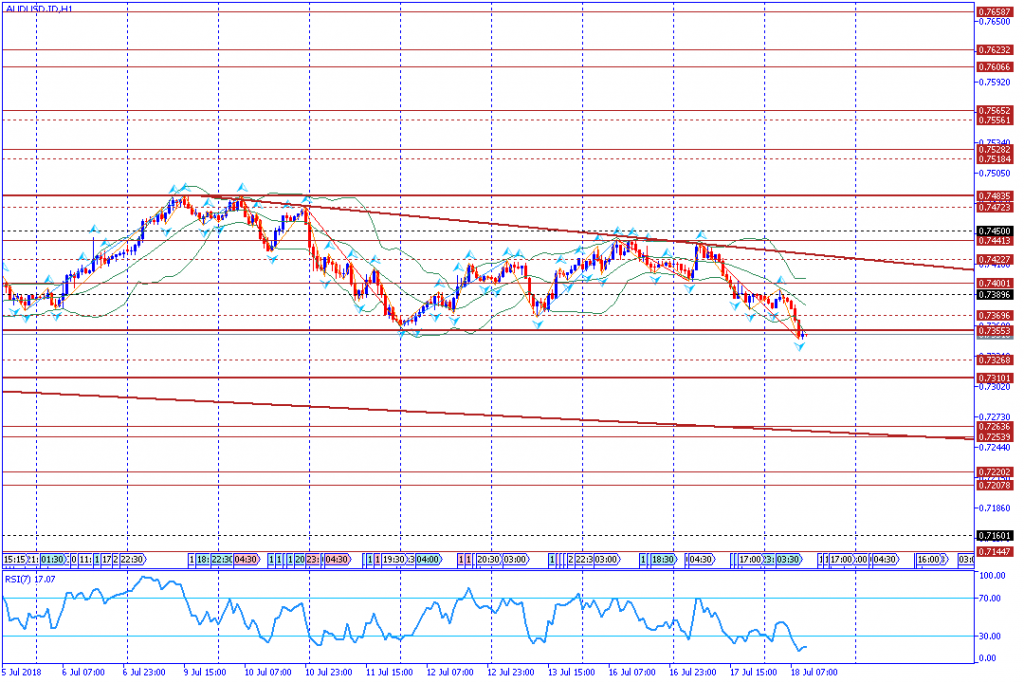Select the 0.75184 price level label
The height and width of the screenshot is (683, 1024).
tap(995, 159)
